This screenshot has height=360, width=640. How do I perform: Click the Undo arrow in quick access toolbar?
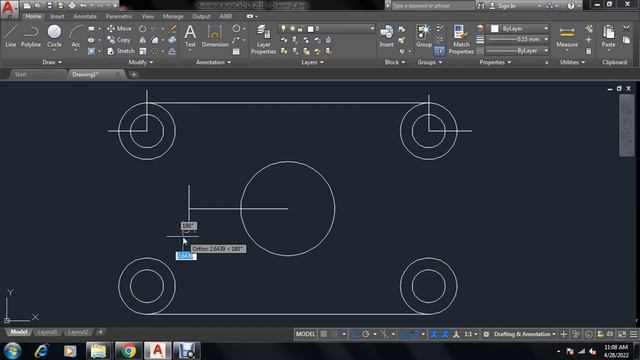pyautogui.click(x=83, y=5)
